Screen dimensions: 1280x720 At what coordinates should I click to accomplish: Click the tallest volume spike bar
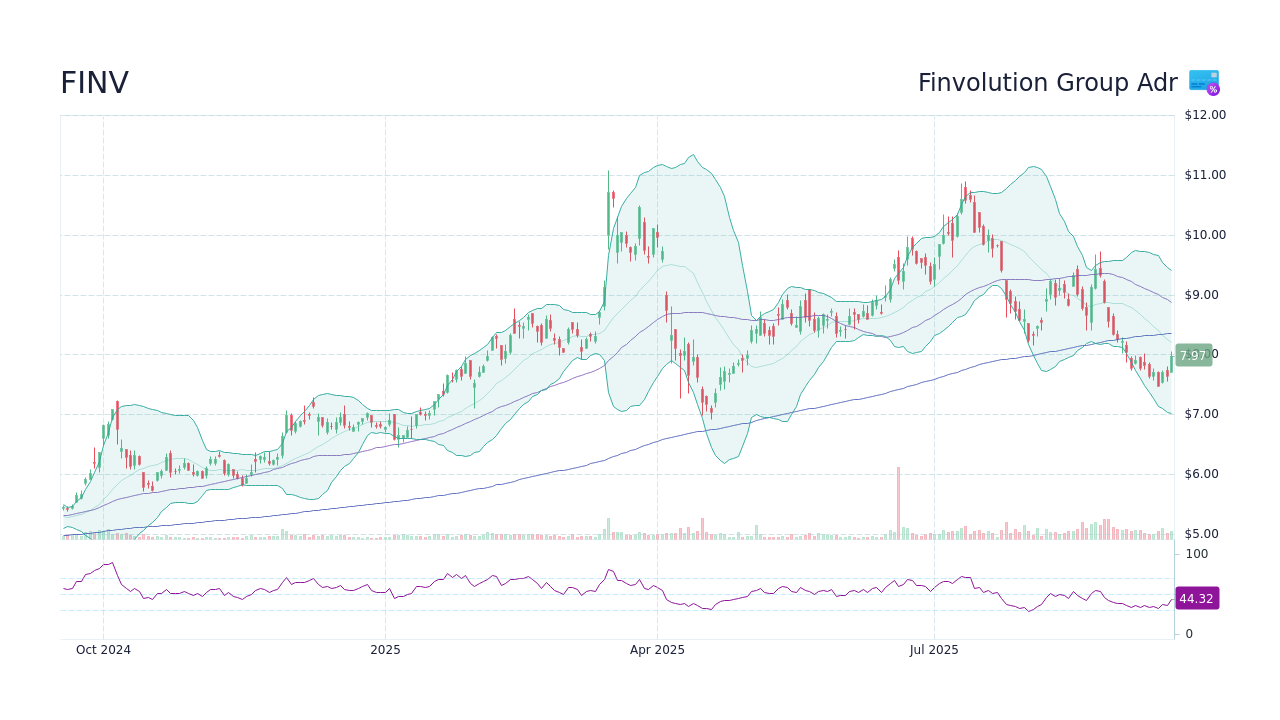tap(899, 500)
